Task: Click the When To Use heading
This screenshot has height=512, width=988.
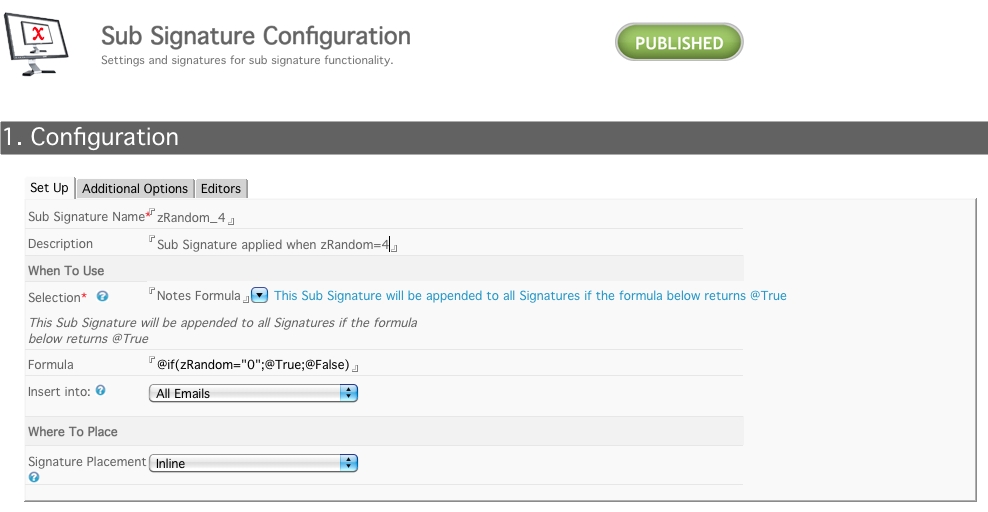Action: click(66, 271)
